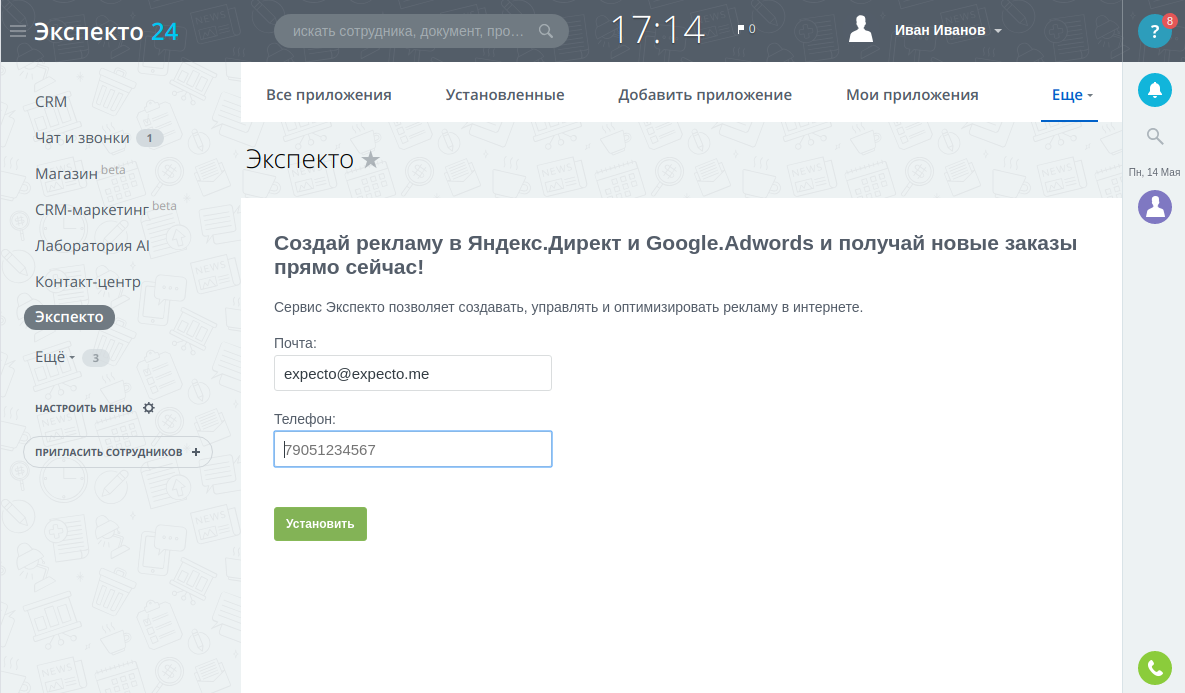The height and width of the screenshot is (693, 1185).
Task: Click the hamburger menu icon
Action: pyautogui.click(x=17, y=31)
